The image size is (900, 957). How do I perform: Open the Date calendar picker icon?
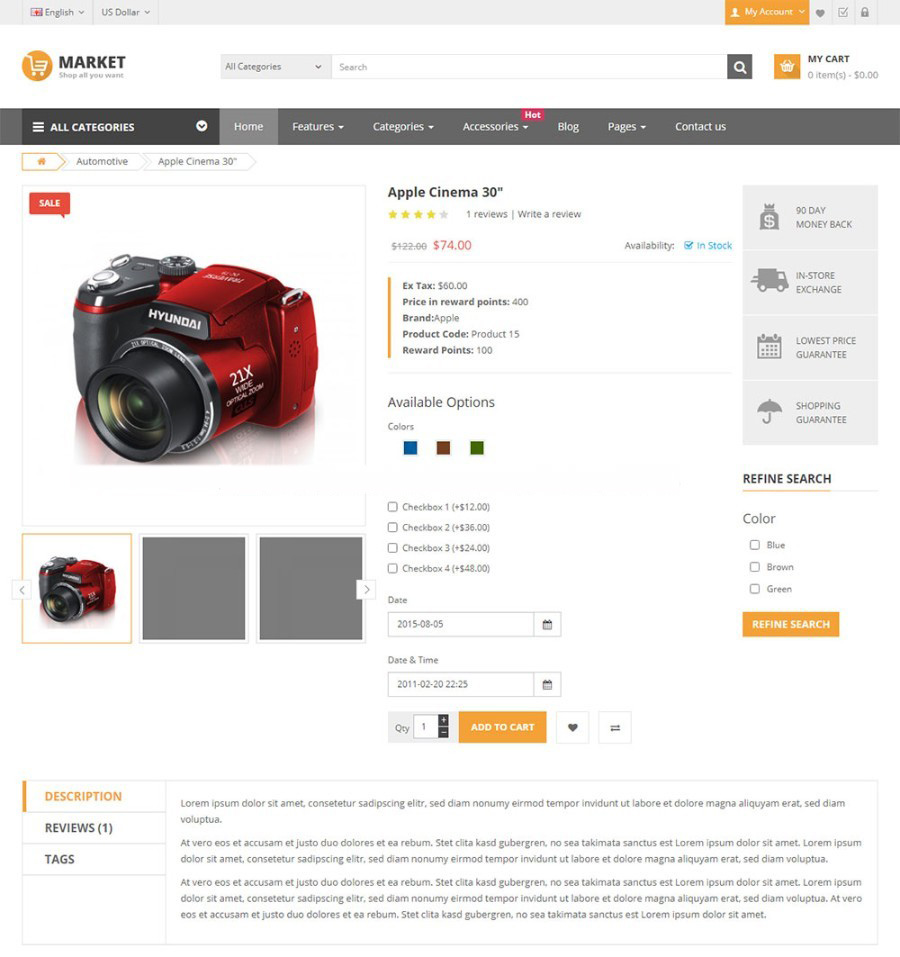click(x=547, y=624)
